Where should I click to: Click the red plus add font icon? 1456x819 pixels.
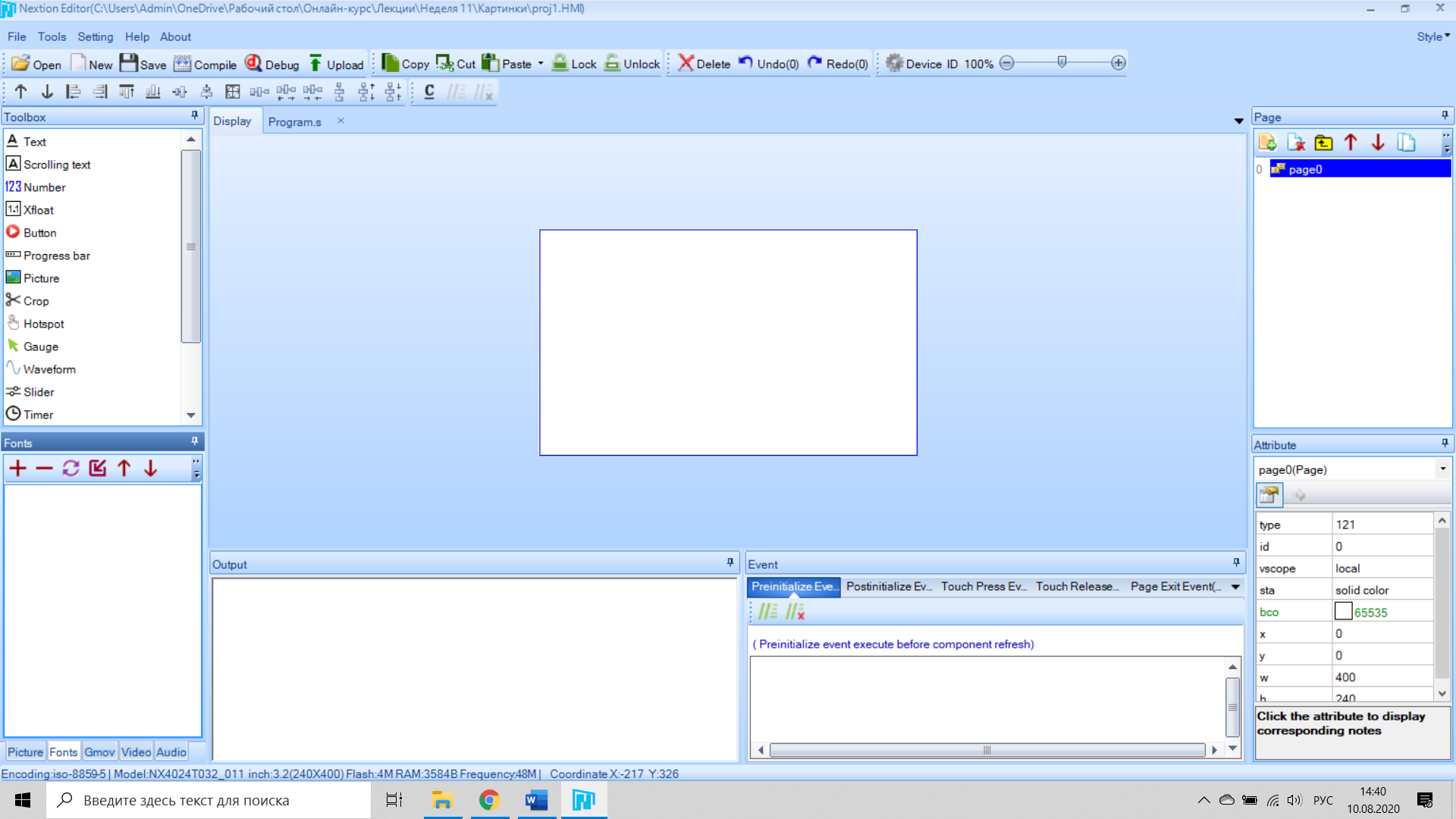pyautogui.click(x=17, y=469)
